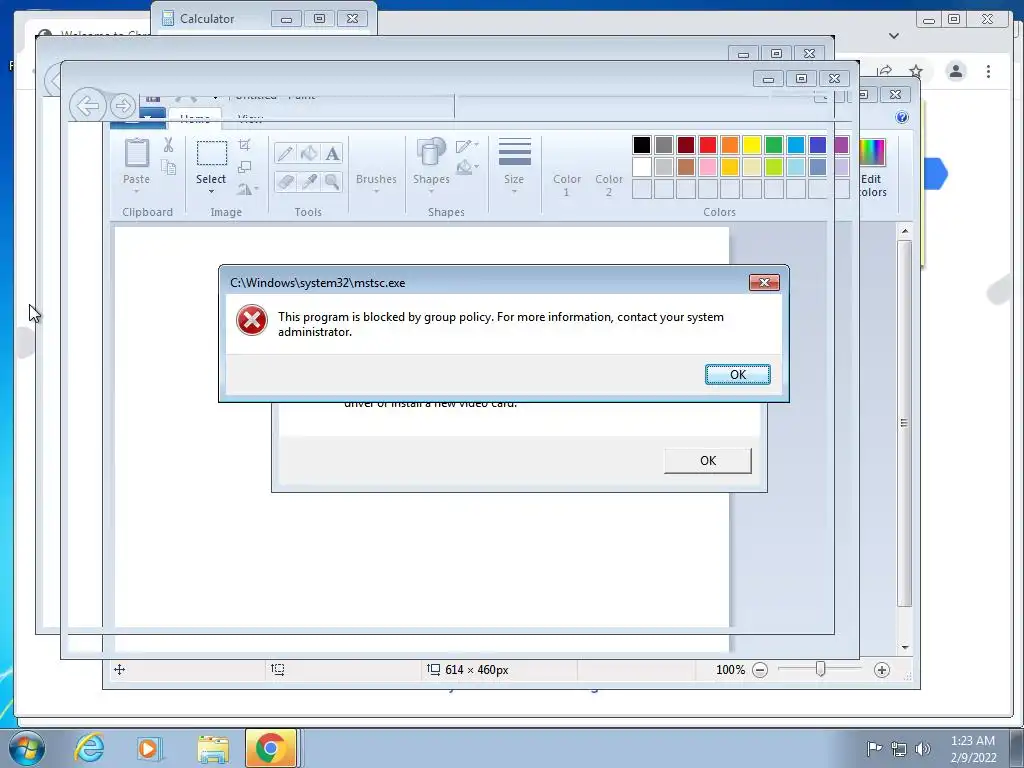Image resolution: width=1024 pixels, height=768 pixels.
Task: Click the Cut scissors icon in Paint
Action: click(168, 145)
